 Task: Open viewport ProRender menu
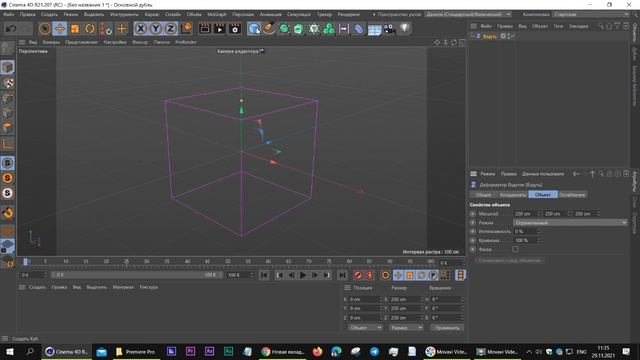click(186, 42)
